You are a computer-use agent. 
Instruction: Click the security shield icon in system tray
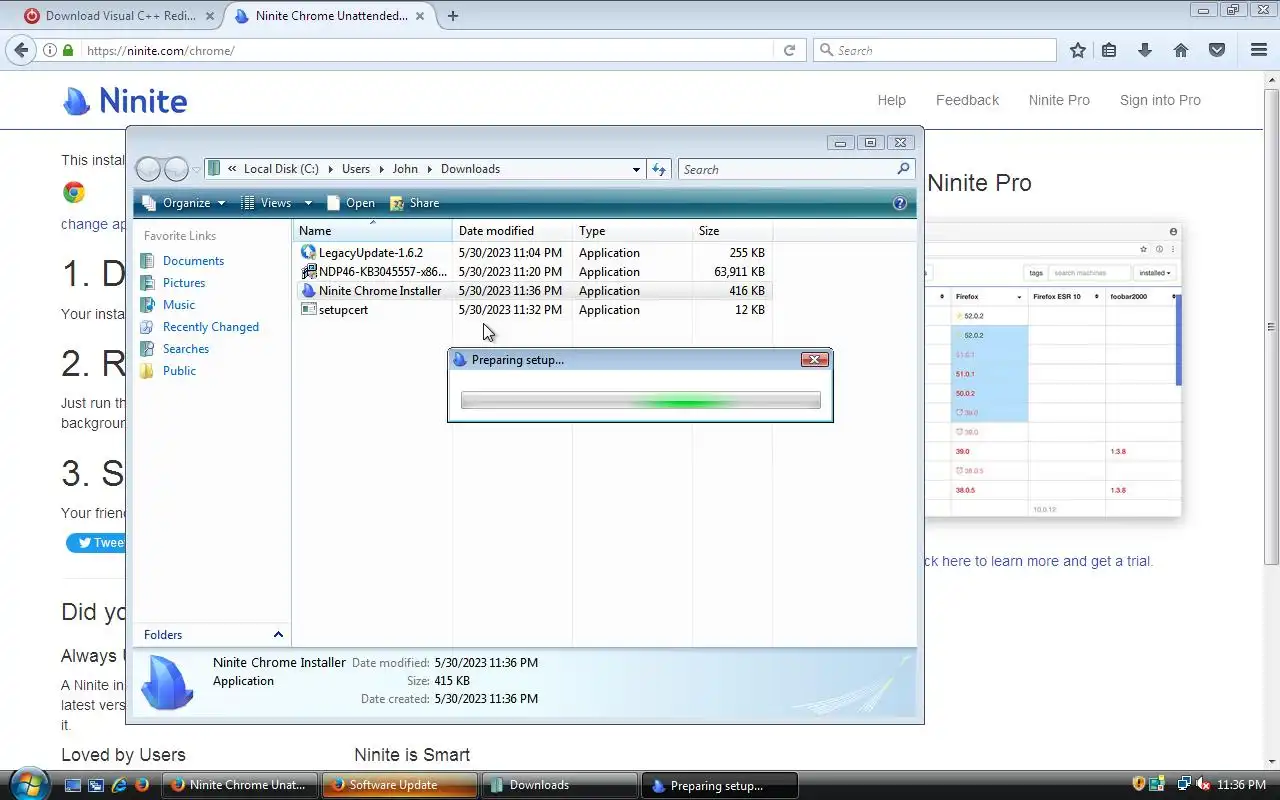pos(1138,785)
